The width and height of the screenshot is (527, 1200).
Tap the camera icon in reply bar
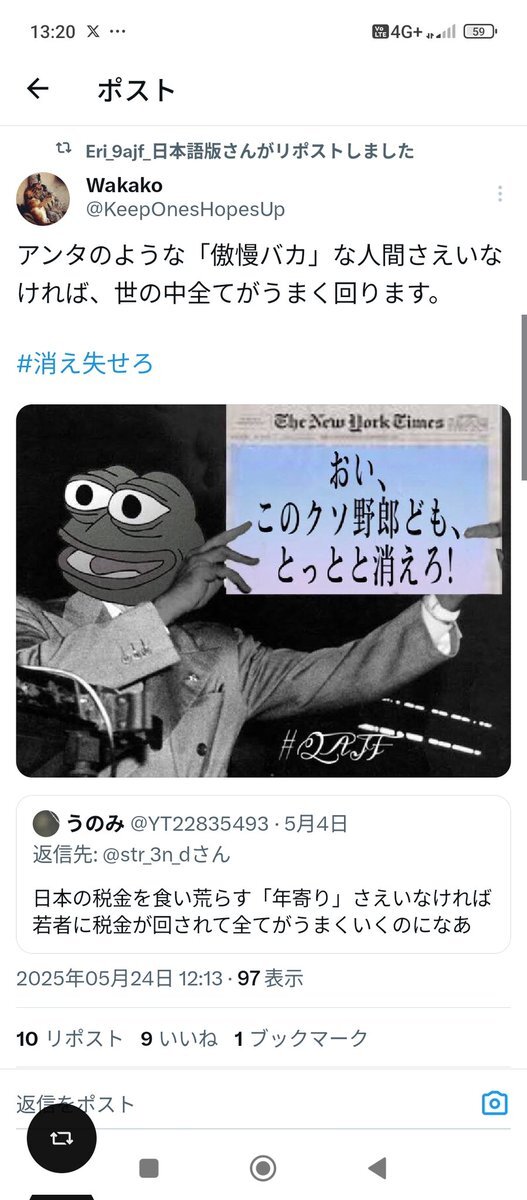coord(494,1103)
